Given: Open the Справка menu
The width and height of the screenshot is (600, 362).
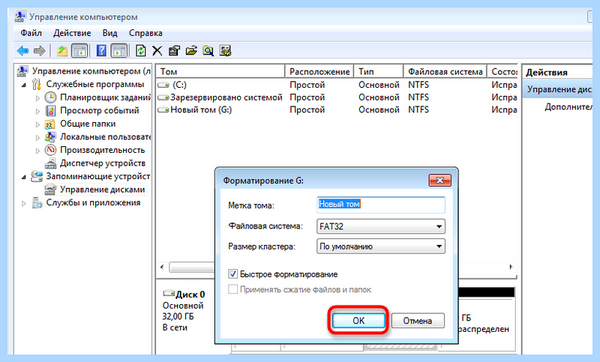Looking at the screenshot, I should (145, 33).
